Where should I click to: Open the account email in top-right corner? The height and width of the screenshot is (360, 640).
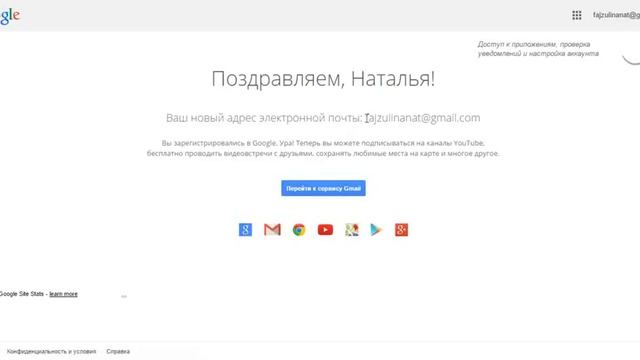pos(616,15)
